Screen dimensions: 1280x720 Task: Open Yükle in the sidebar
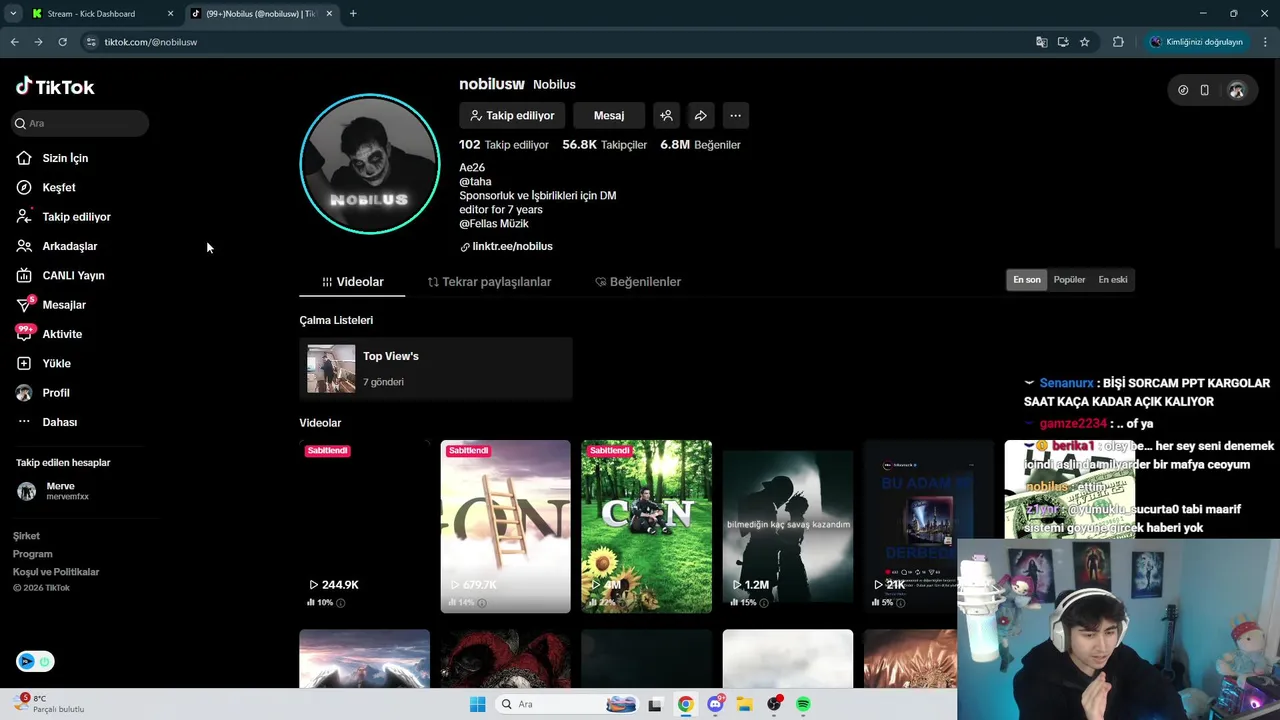[x=43, y=363]
